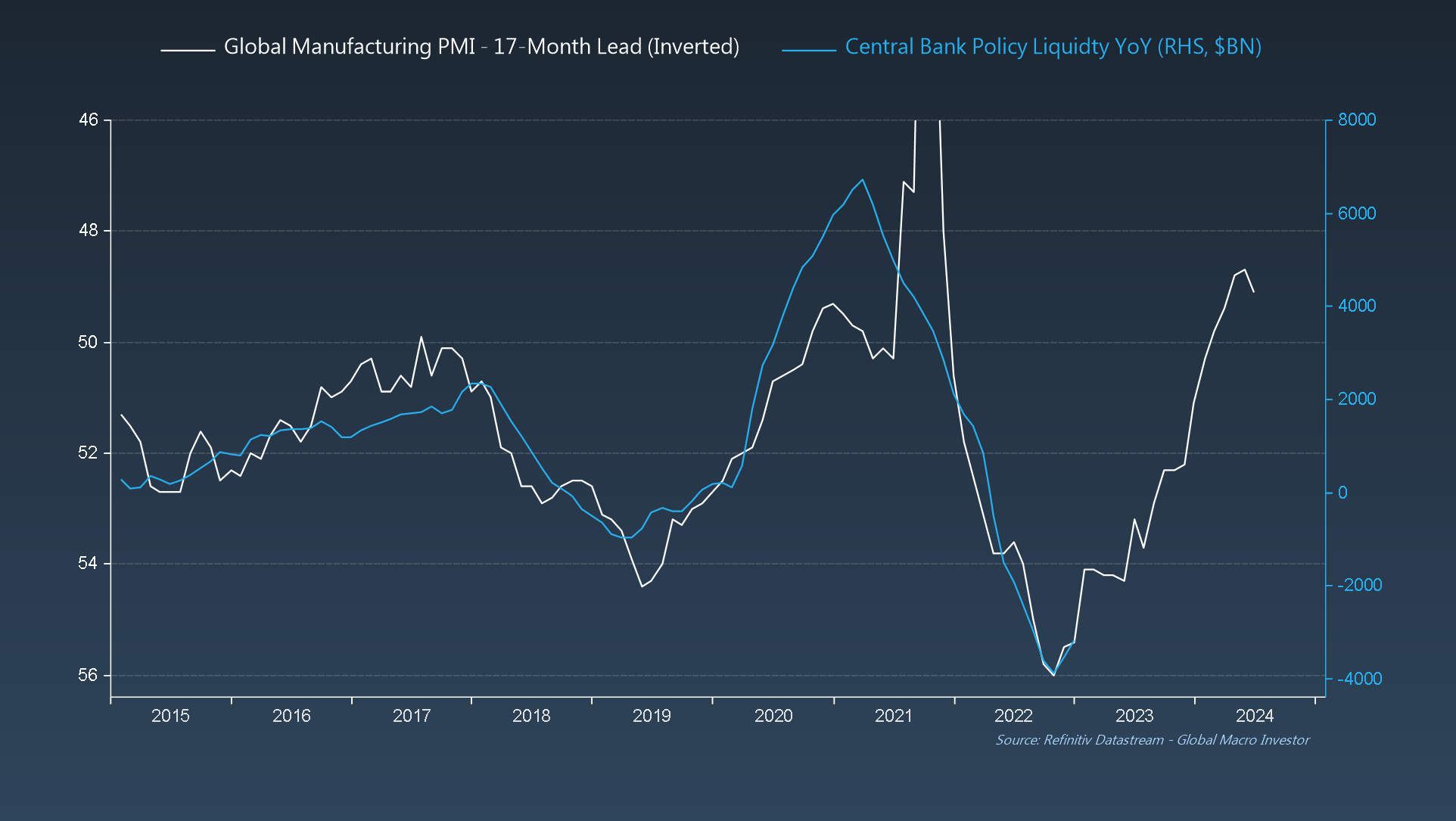
Task: Click the 46 left axis value
Action: pyautogui.click(x=89, y=120)
